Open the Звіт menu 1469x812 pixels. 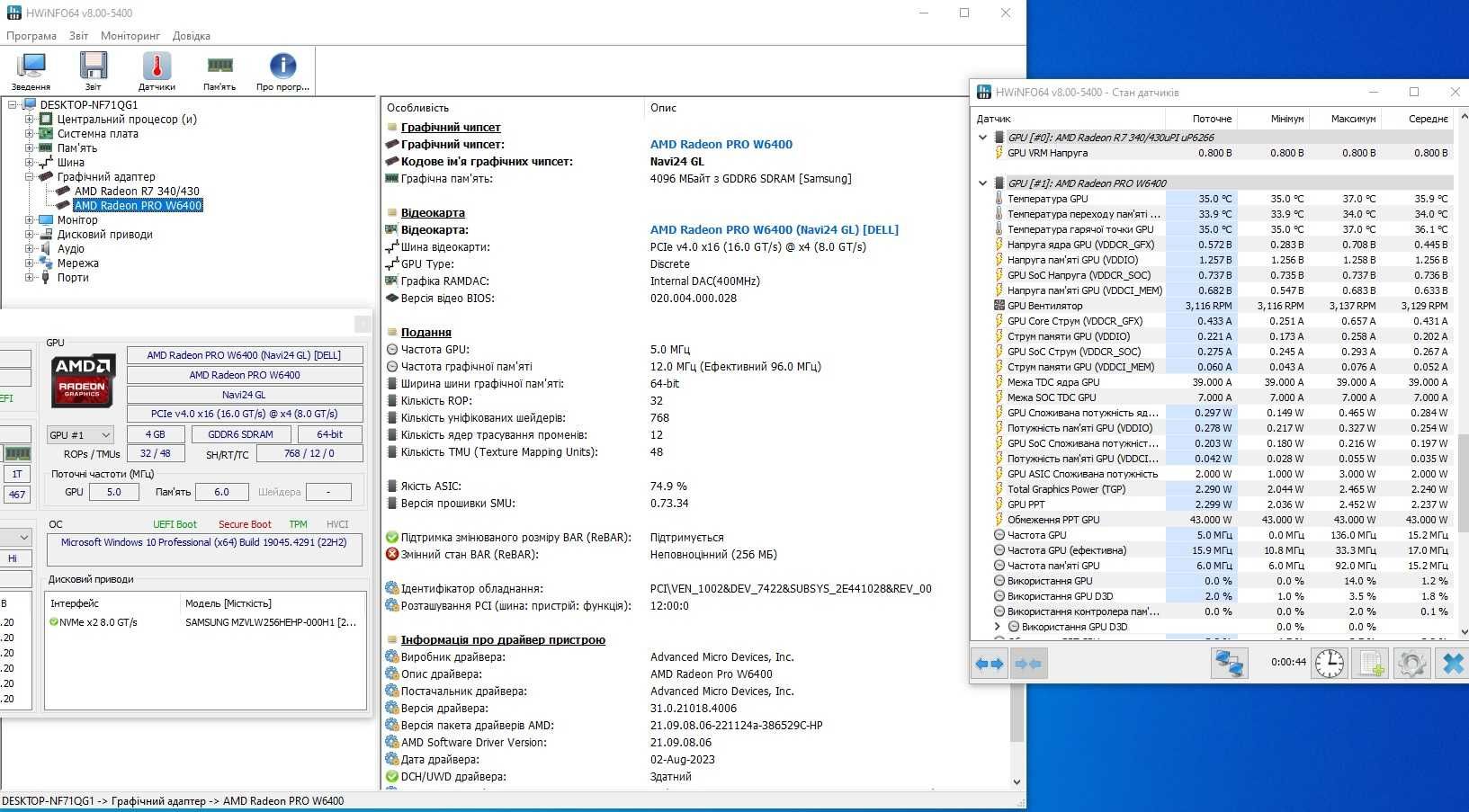pos(79,36)
